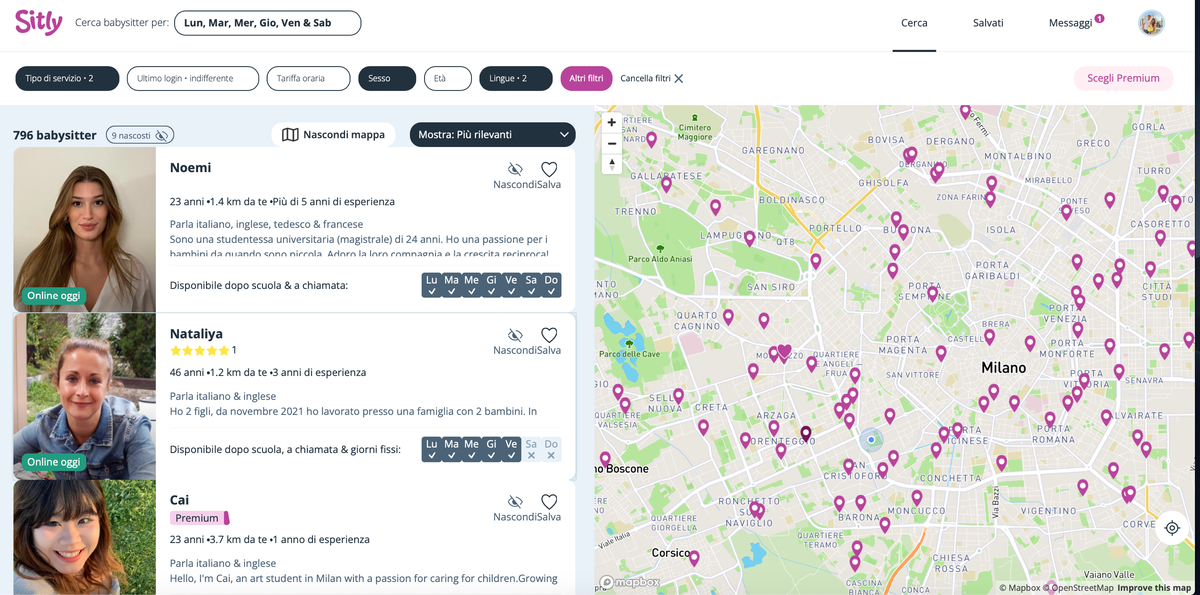The height and width of the screenshot is (595, 1200).
Task: Switch to the Salvati tab
Action: click(988, 23)
